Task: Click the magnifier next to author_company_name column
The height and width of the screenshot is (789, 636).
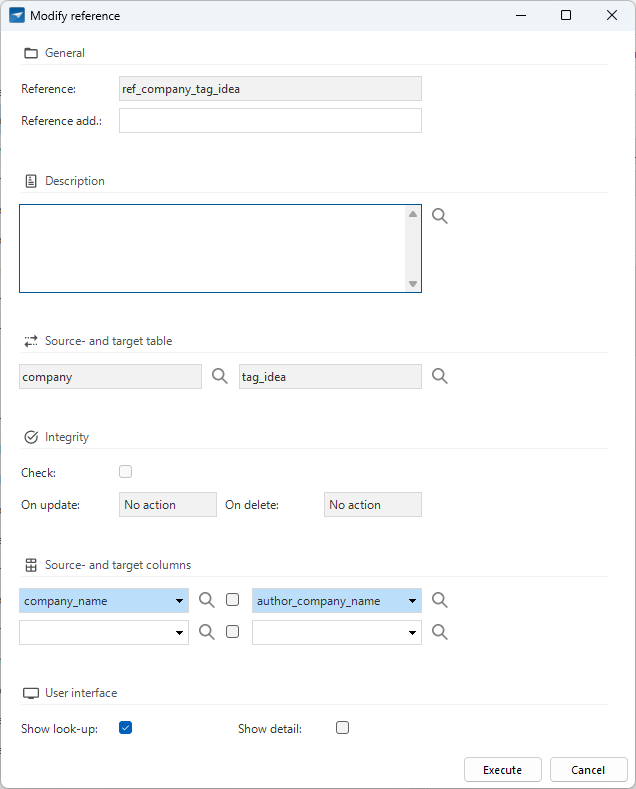Action: point(440,600)
